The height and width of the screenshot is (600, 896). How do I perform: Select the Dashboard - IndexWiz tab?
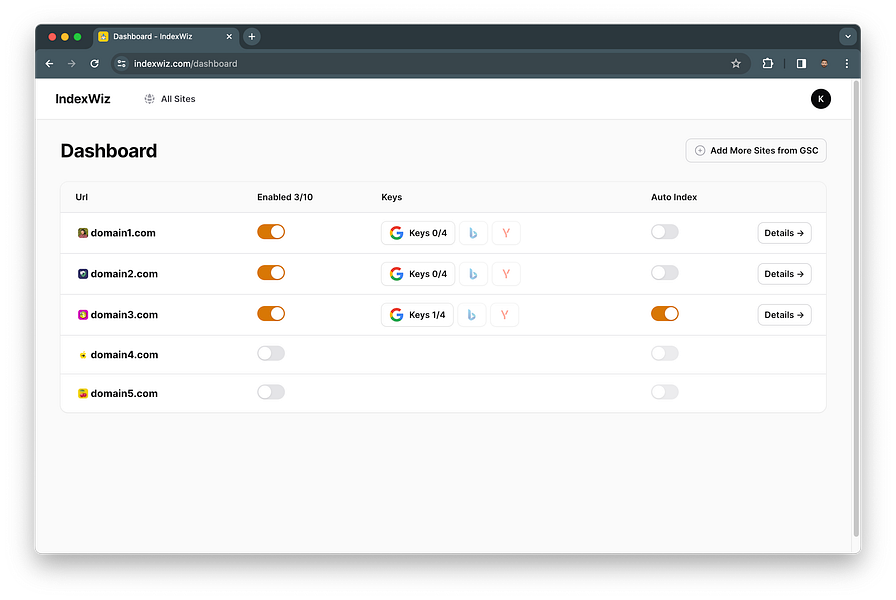(166, 37)
